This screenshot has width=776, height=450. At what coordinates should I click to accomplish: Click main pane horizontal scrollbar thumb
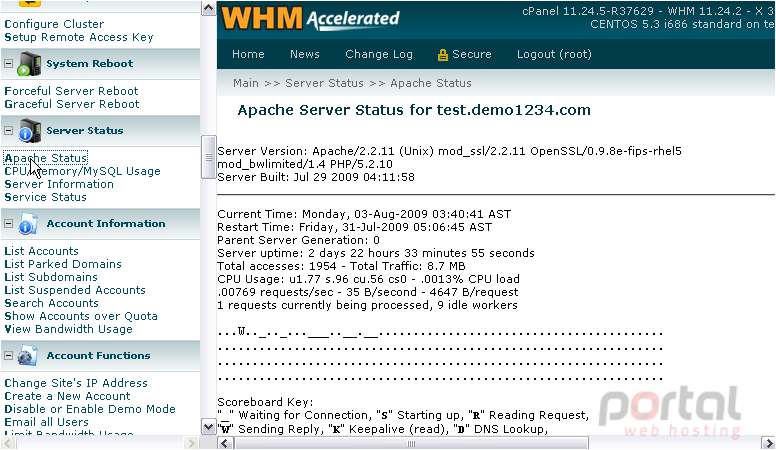tap(411, 443)
